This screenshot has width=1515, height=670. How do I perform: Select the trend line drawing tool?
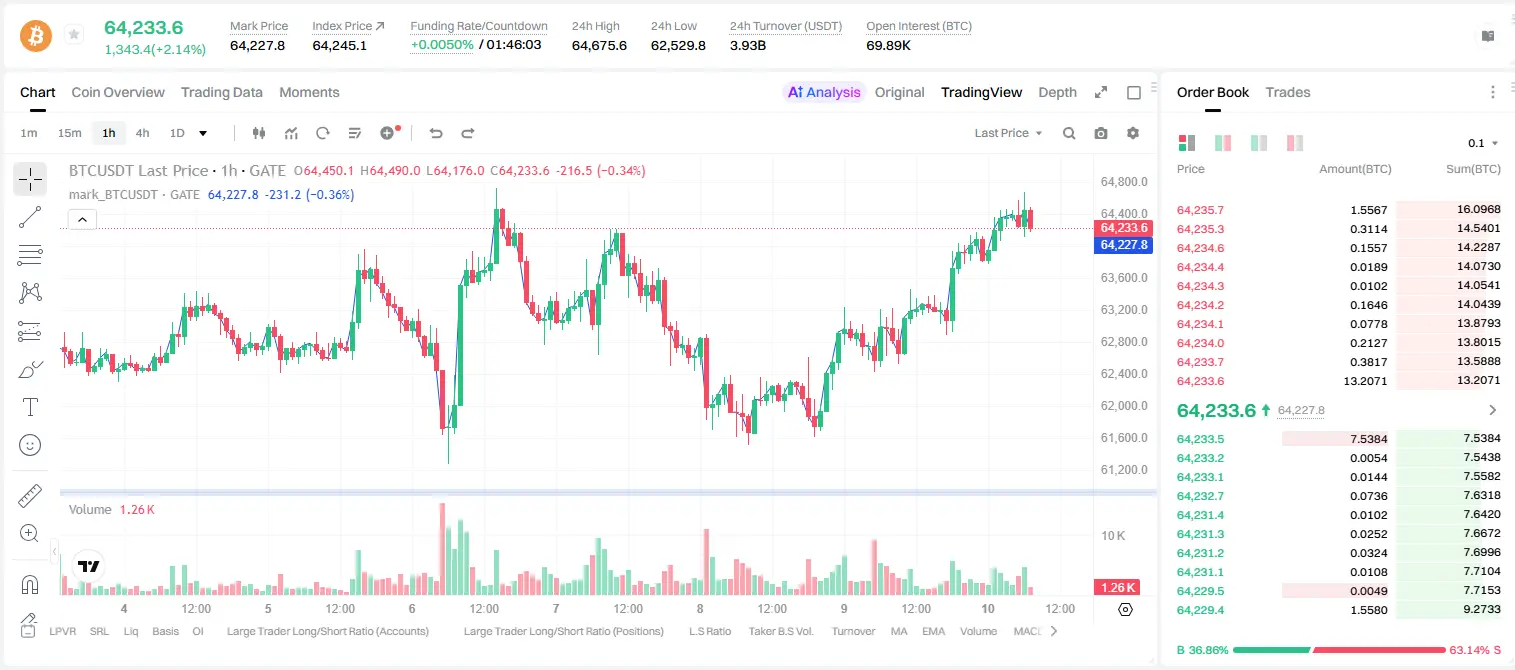30,217
